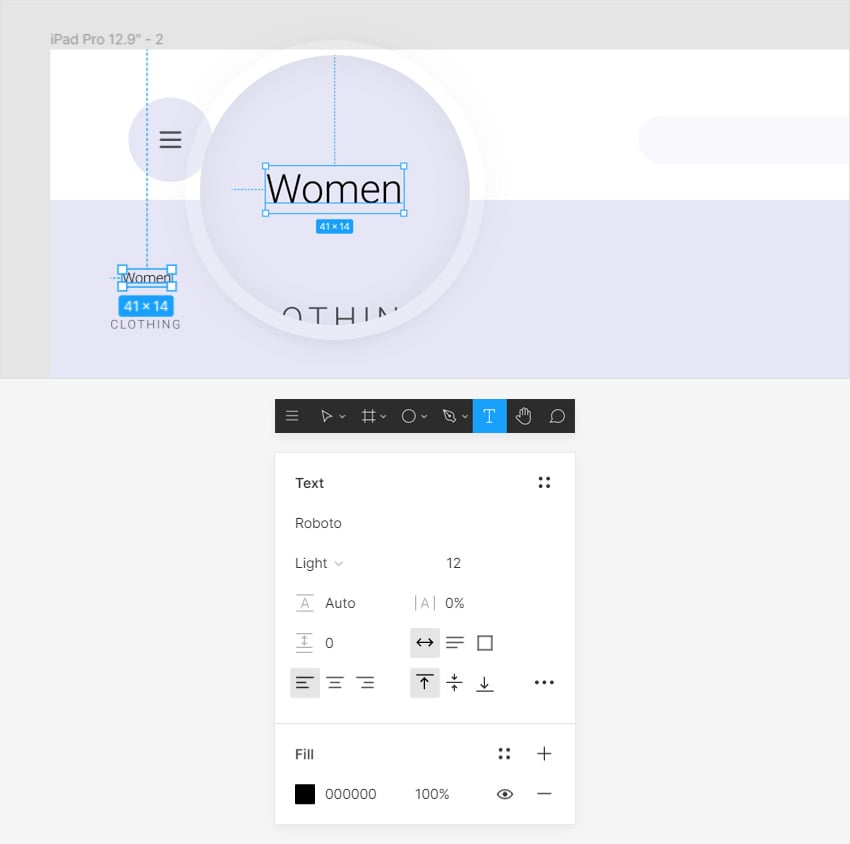Screen dimensions: 850x844
Task: Select the Text tool
Action: point(490,416)
